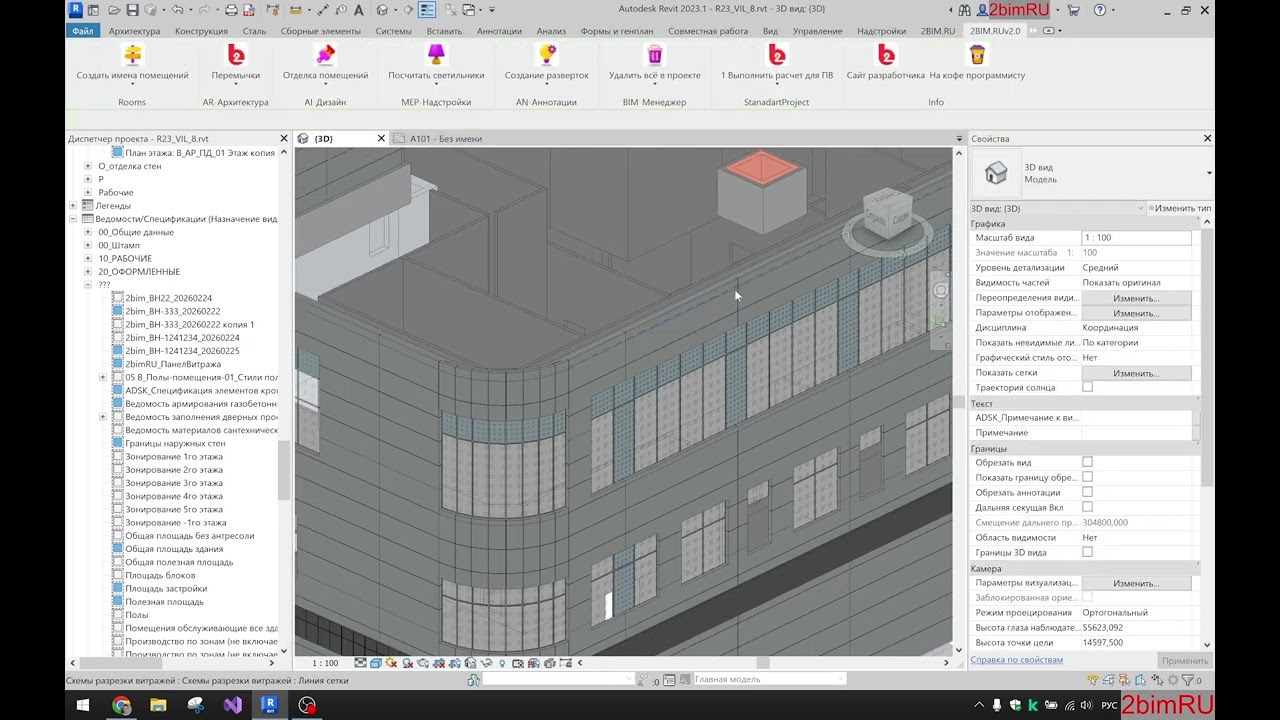Toggle the Траектория солнца checkbox
The height and width of the screenshot is (720, 1280).
tap(1087, 387)
